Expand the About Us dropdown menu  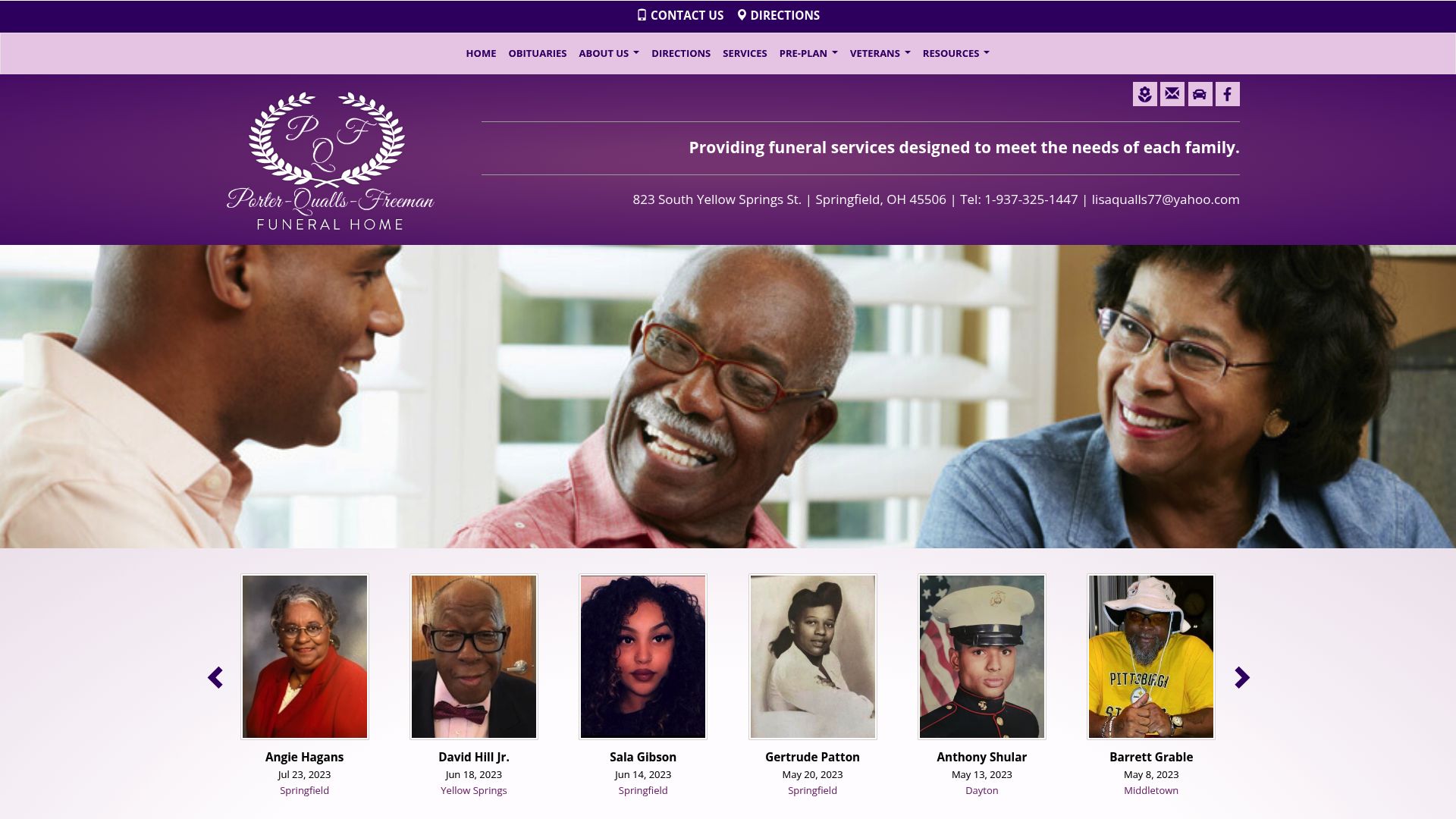point(609,53)
